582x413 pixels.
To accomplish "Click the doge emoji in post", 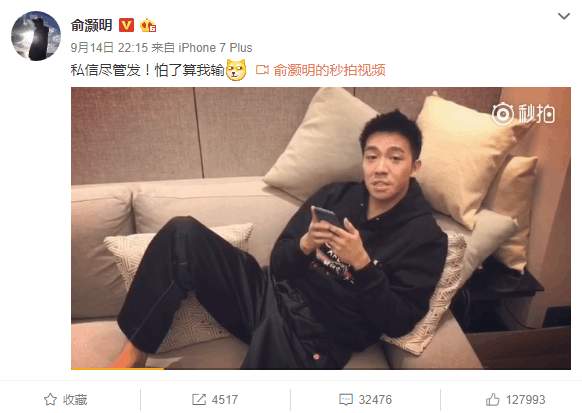I will tap(236, 70).
